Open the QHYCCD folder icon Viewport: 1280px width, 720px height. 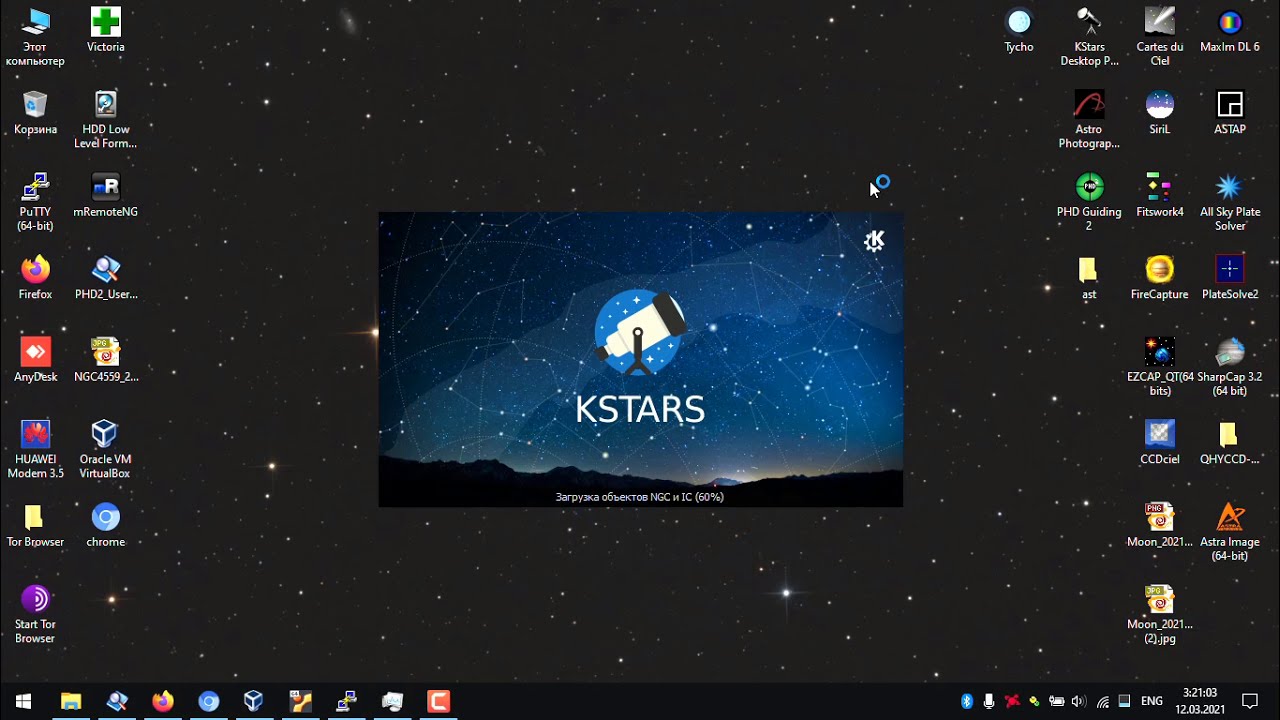[x=1229, y=443]
